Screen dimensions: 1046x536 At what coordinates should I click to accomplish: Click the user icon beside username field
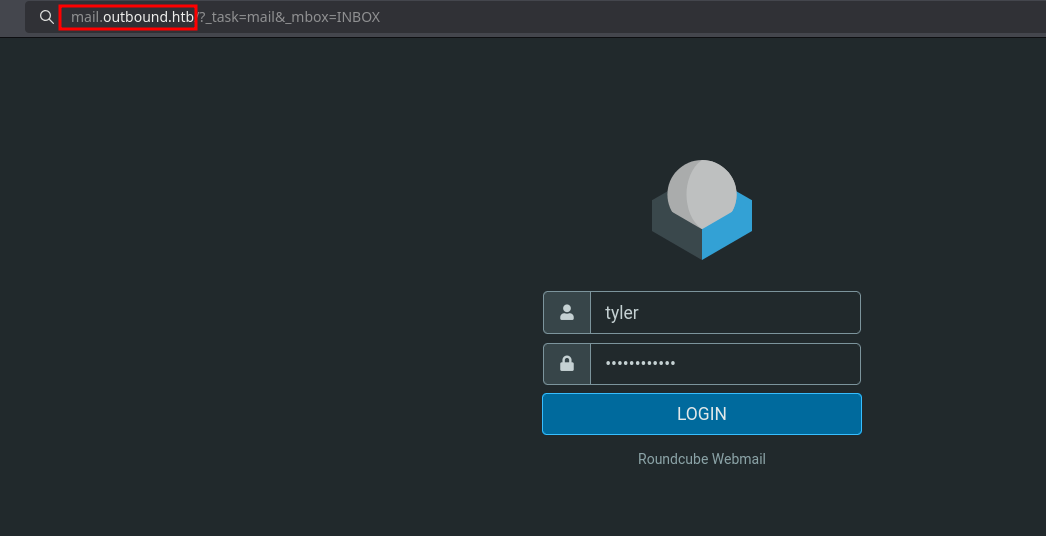point(567,312)
